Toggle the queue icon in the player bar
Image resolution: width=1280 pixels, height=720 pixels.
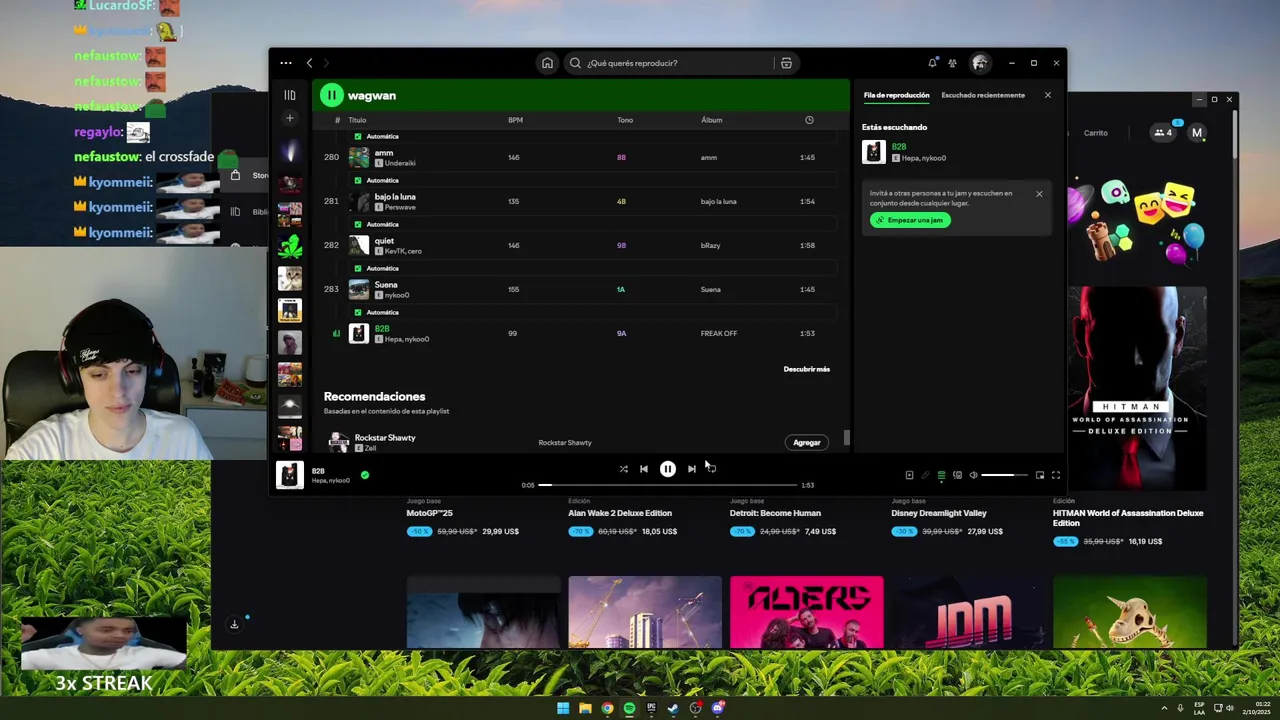[x=941, y=475]
